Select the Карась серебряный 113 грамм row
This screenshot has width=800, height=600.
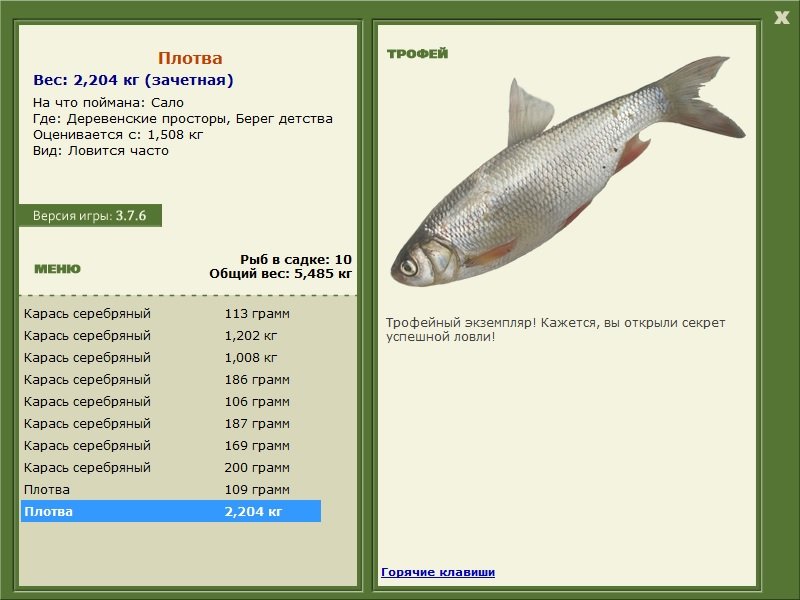(171, 314)
